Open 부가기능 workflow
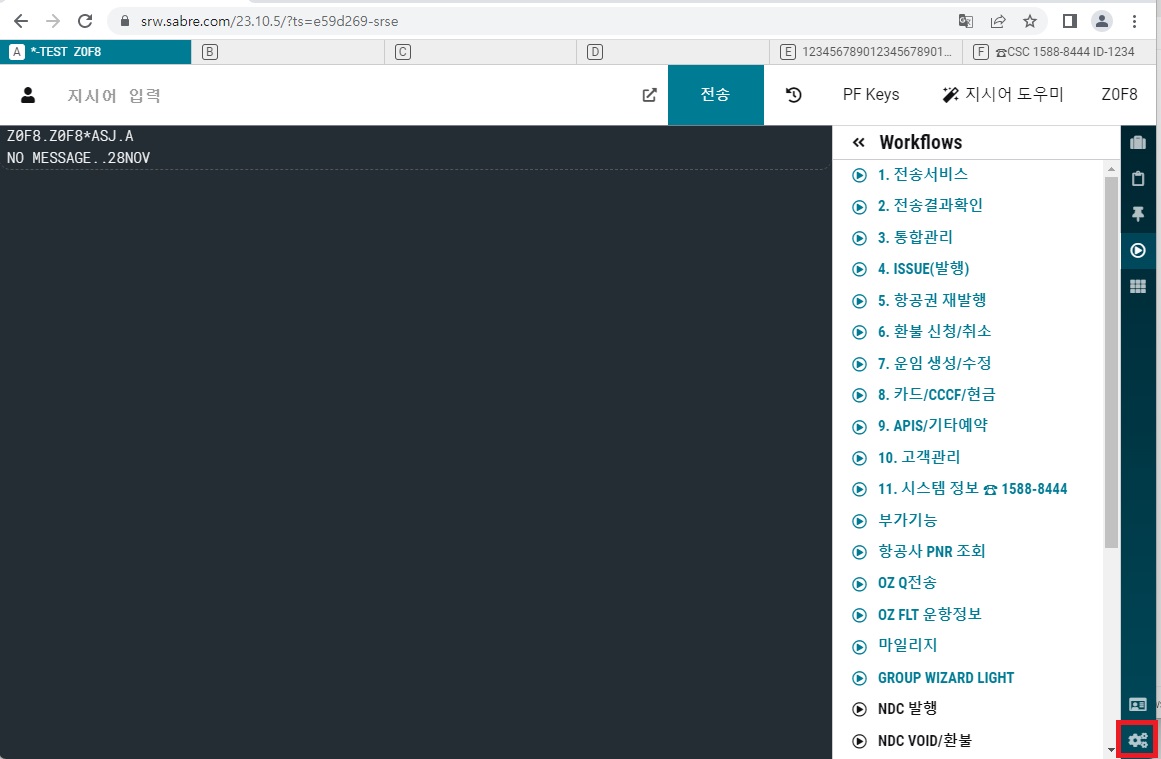This screenshot has height=759, width=1161. tap(907, 521)
